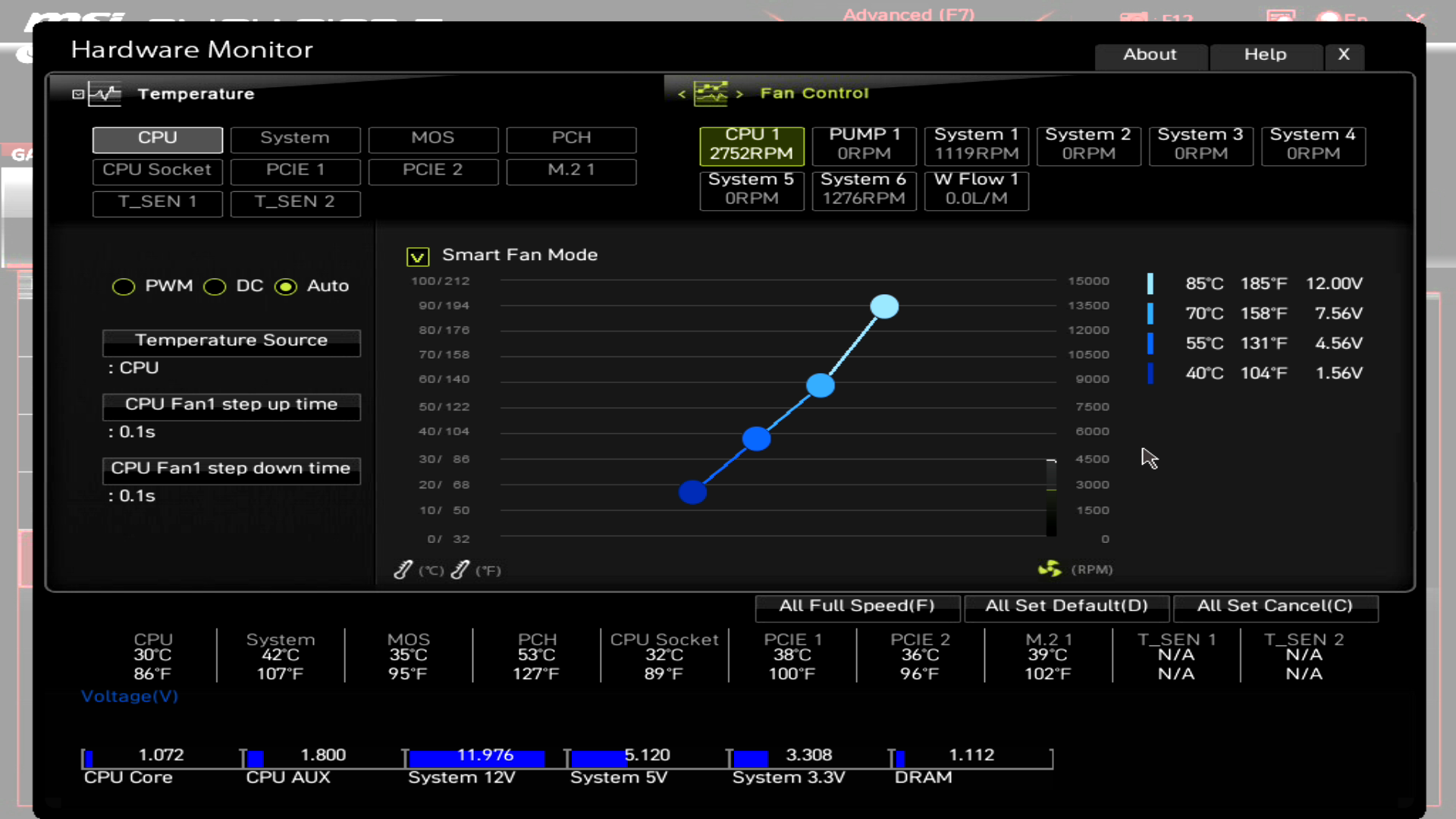Select the DC radio button
This screenshot has height=819, width=1456.
(215, 287)
